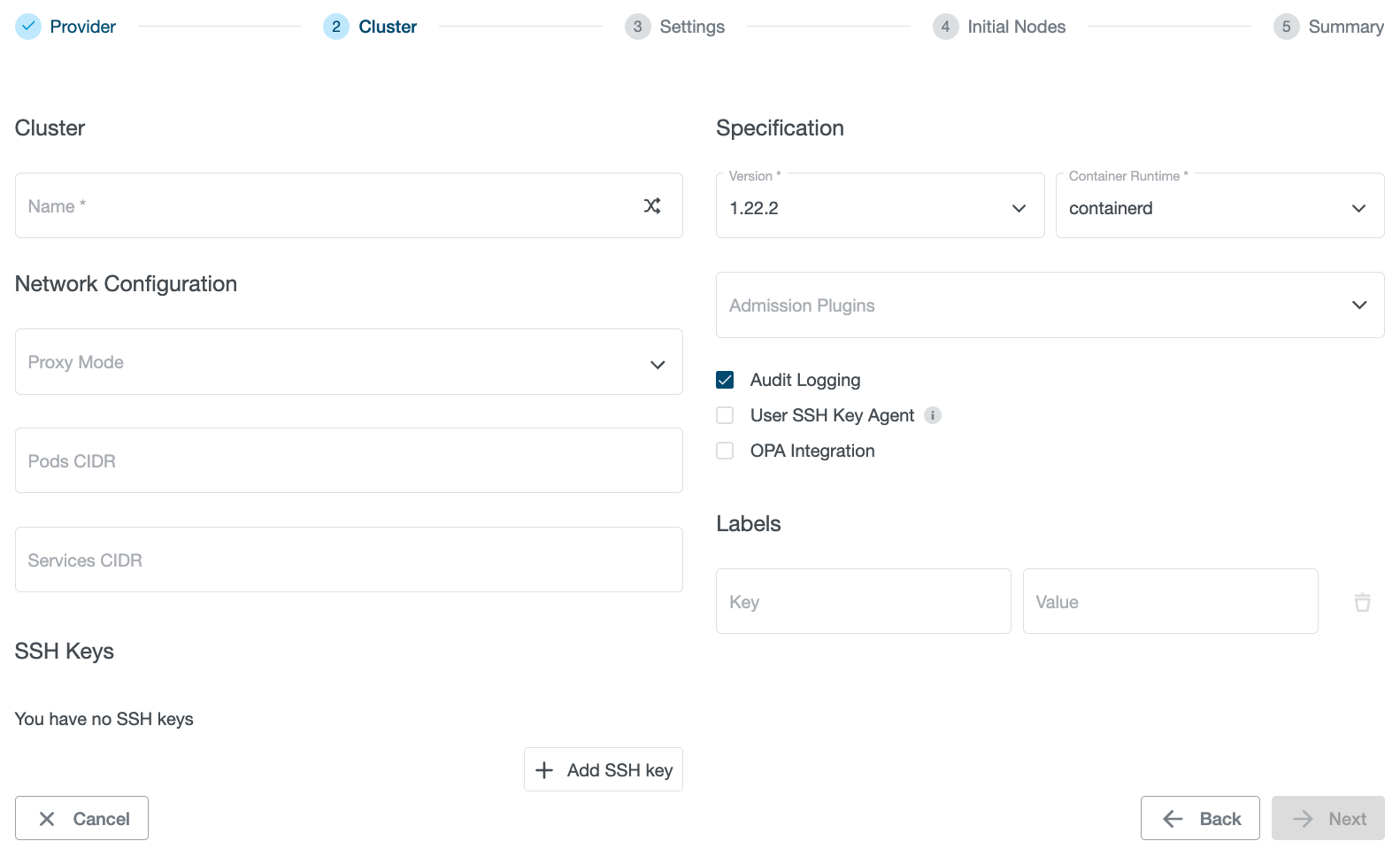Image resolution: width=1400 pixels, height=849 pixels.
Task: Select the Settings step label
Action: 692,27
